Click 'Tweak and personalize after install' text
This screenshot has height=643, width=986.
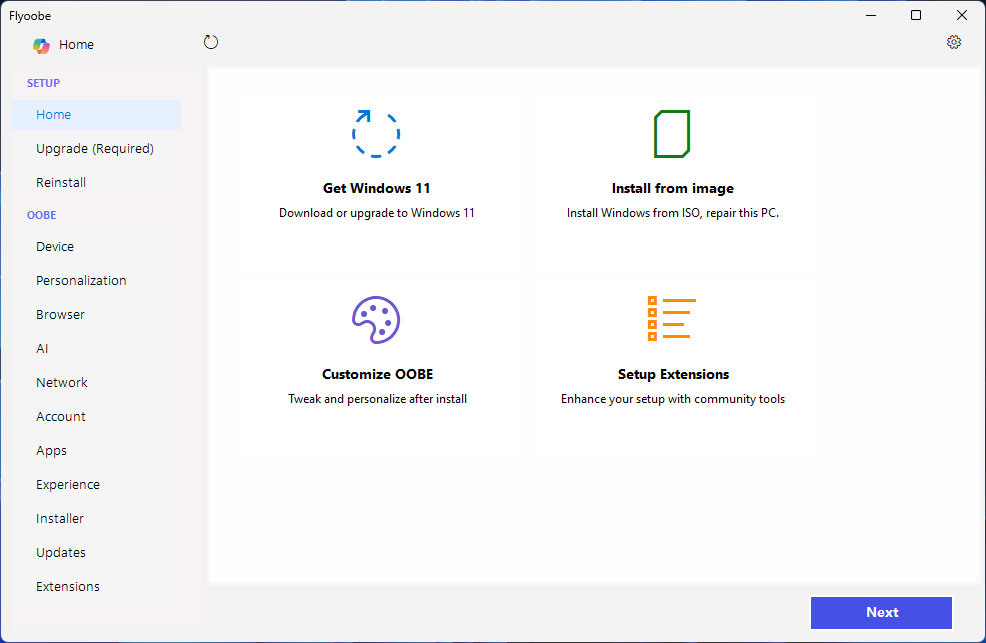pos(377,398)
